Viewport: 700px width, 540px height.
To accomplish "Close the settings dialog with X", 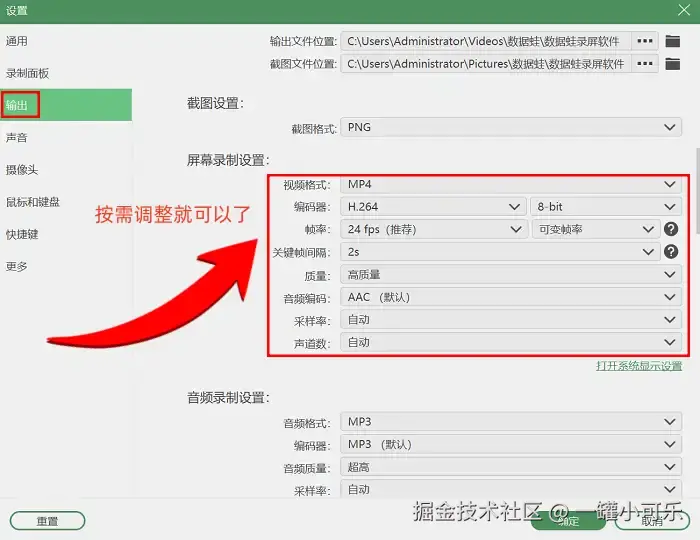I will click(683, 10).
